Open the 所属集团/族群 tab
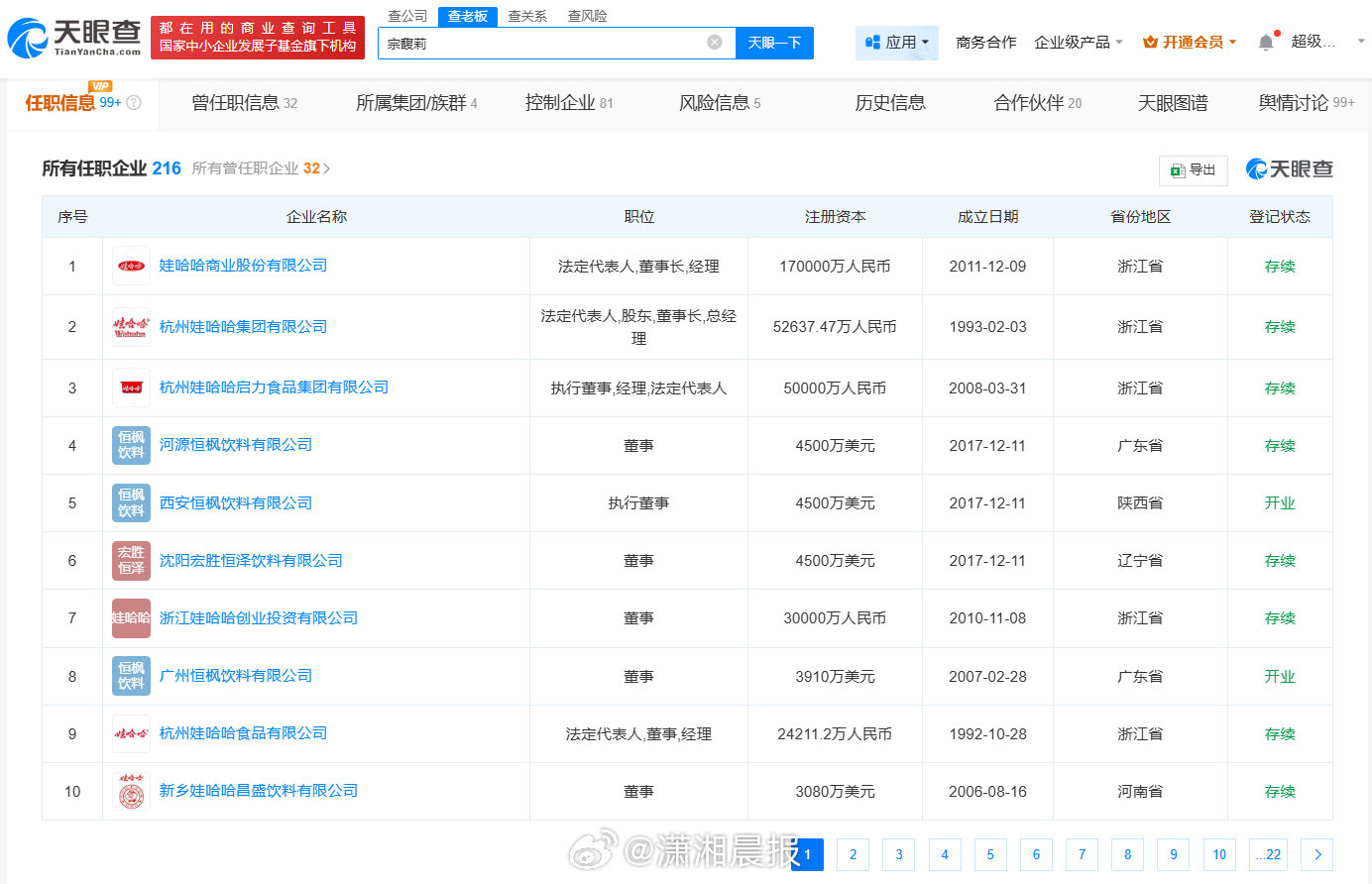 click(x=416, y=102)
